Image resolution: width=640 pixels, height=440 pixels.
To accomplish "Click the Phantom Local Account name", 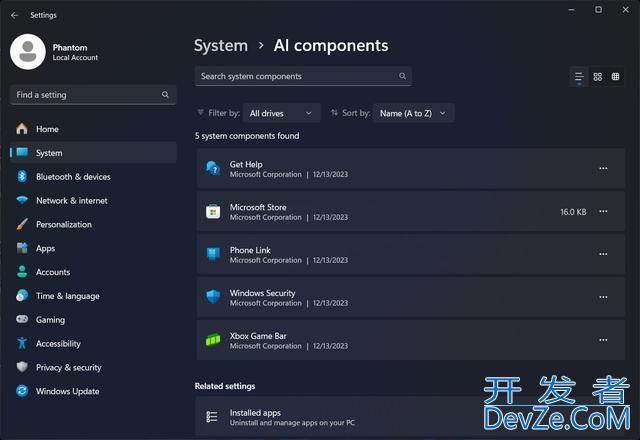I will click(75, 52).
